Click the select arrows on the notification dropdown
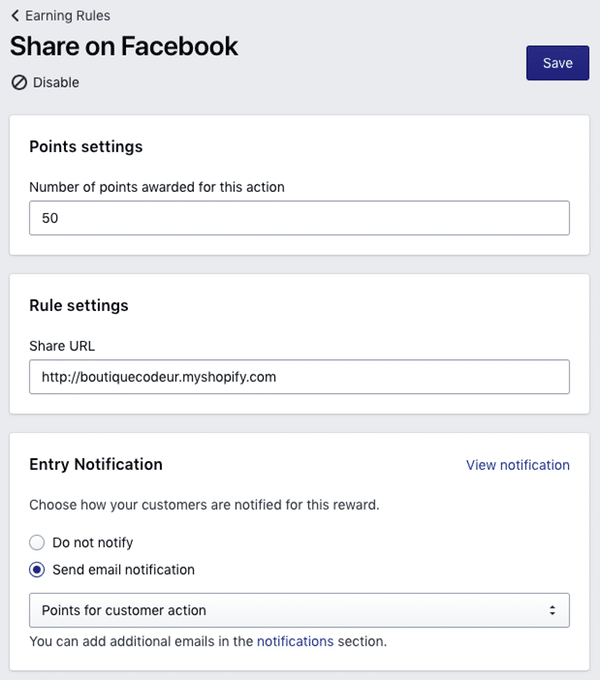Screen dimensions: 600x680 tap(552, 610)
